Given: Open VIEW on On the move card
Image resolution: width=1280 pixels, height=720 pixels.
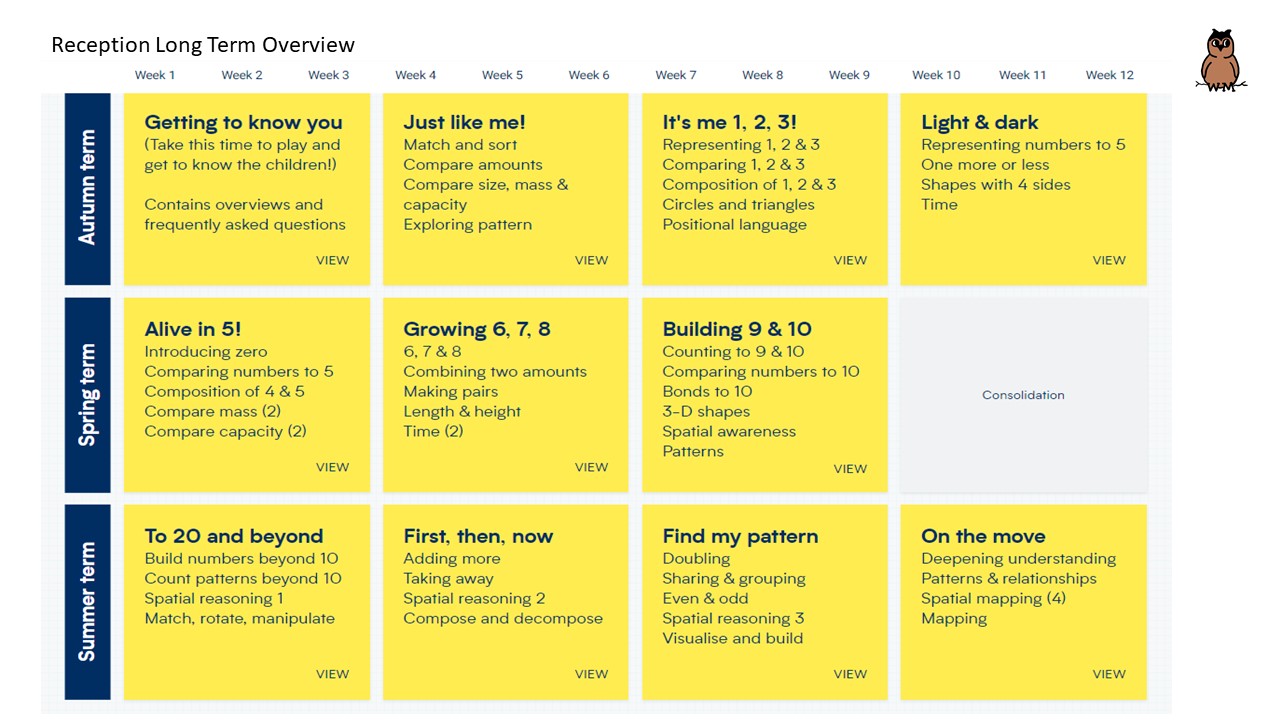Looking at the screenshot, I should point(1108,674).
